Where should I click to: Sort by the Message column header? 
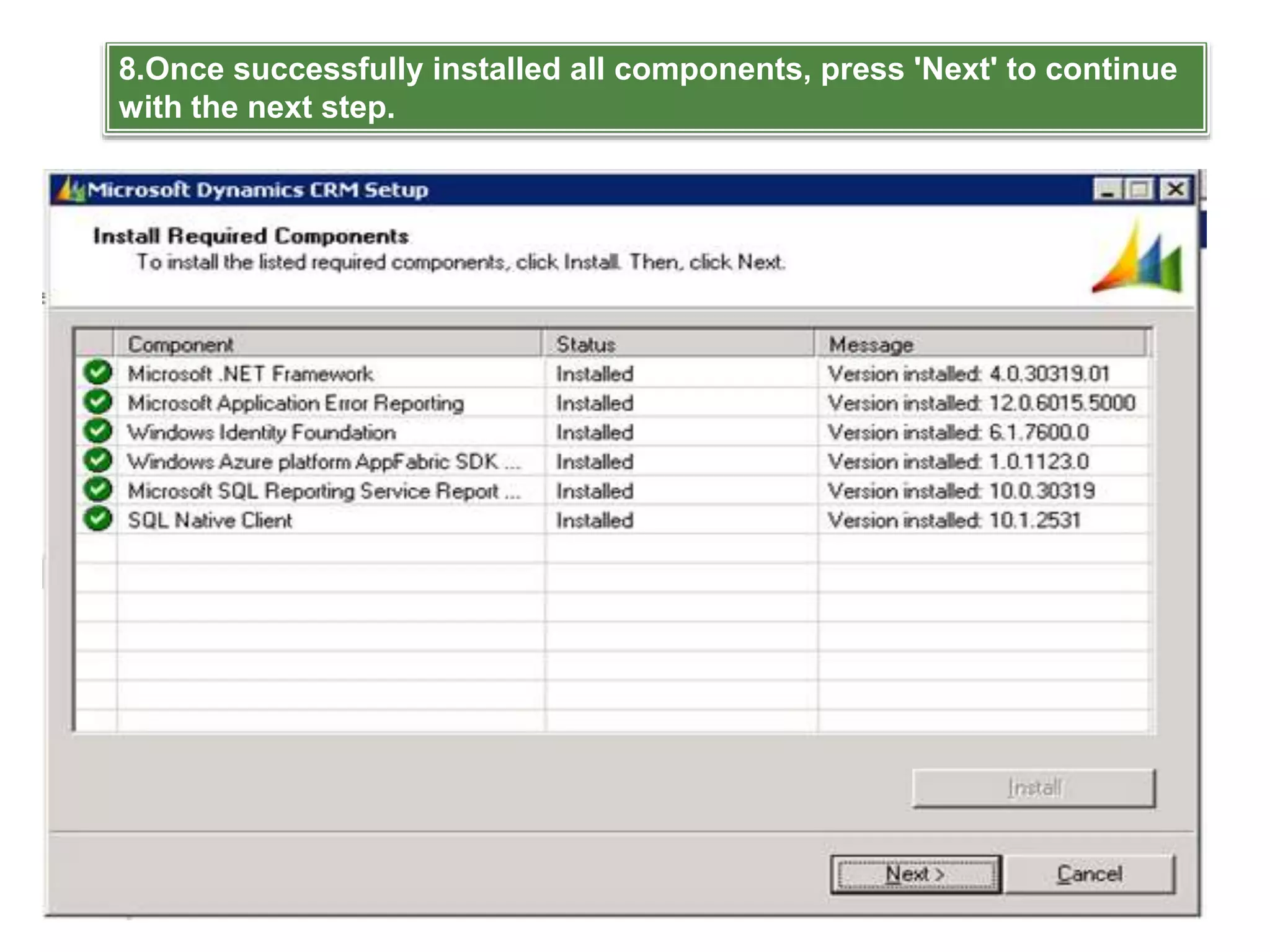point(980,344)
